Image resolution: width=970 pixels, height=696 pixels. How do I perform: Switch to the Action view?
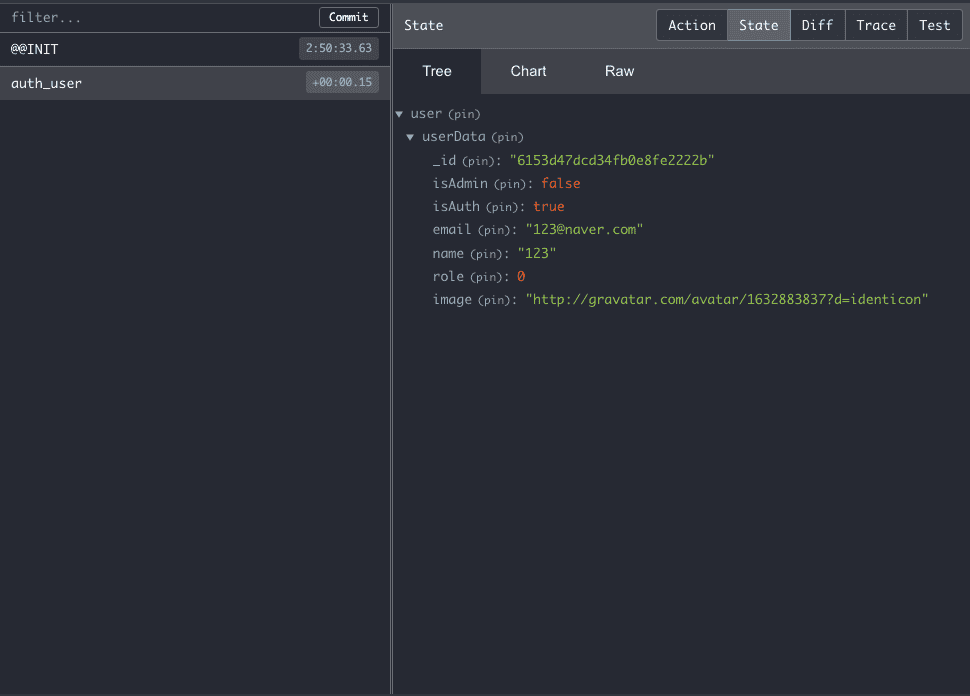[x=691, y=25]
